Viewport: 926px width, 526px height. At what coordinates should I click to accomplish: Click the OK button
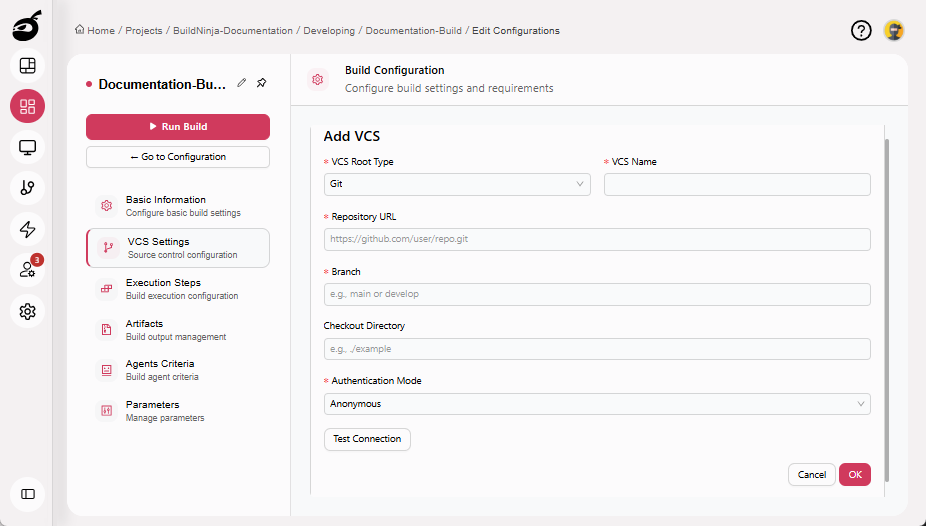click(x=855, y=475)
